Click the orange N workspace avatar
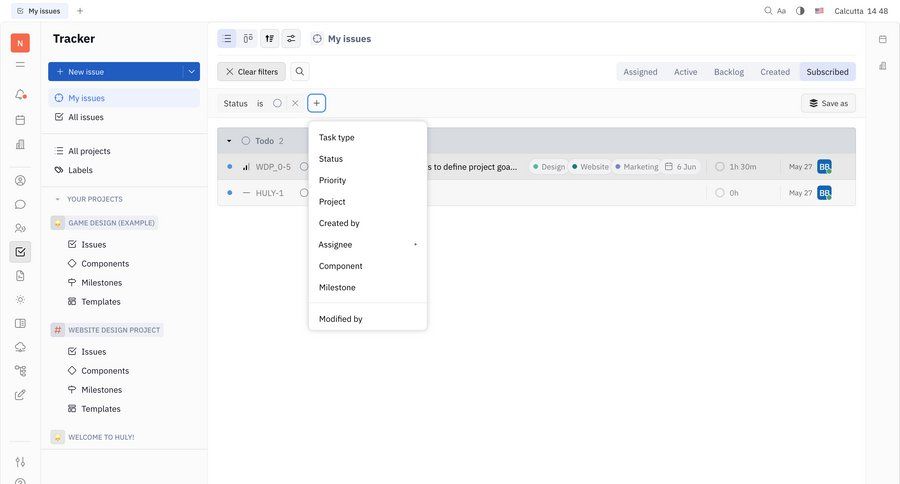 (x=20, y=43)
